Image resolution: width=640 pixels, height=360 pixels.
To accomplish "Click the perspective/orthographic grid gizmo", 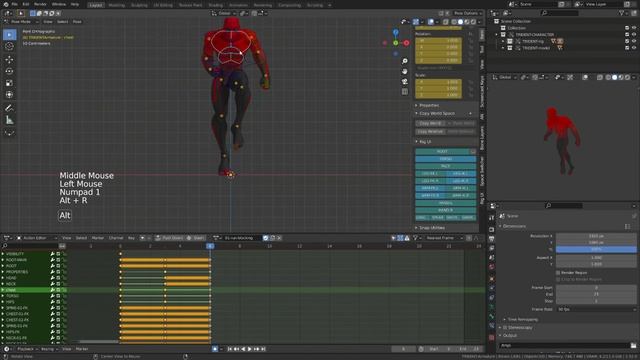I will click(404, 92).
